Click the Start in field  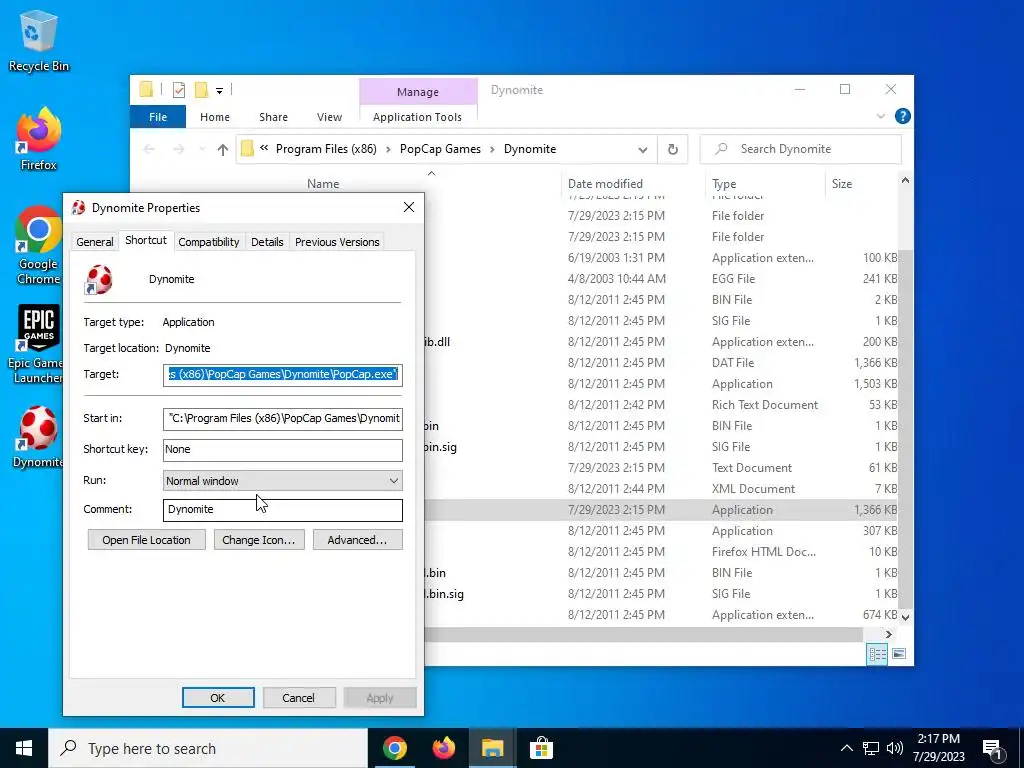point(283,419)
